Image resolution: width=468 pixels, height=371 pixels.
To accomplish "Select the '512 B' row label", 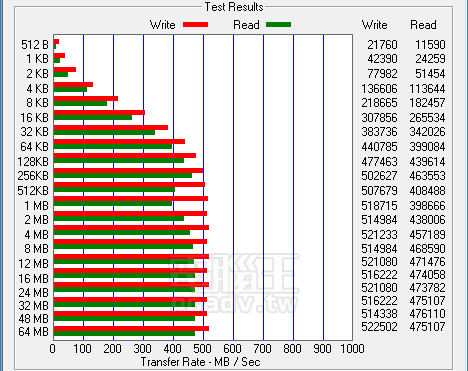I will (x=35, y=45).
